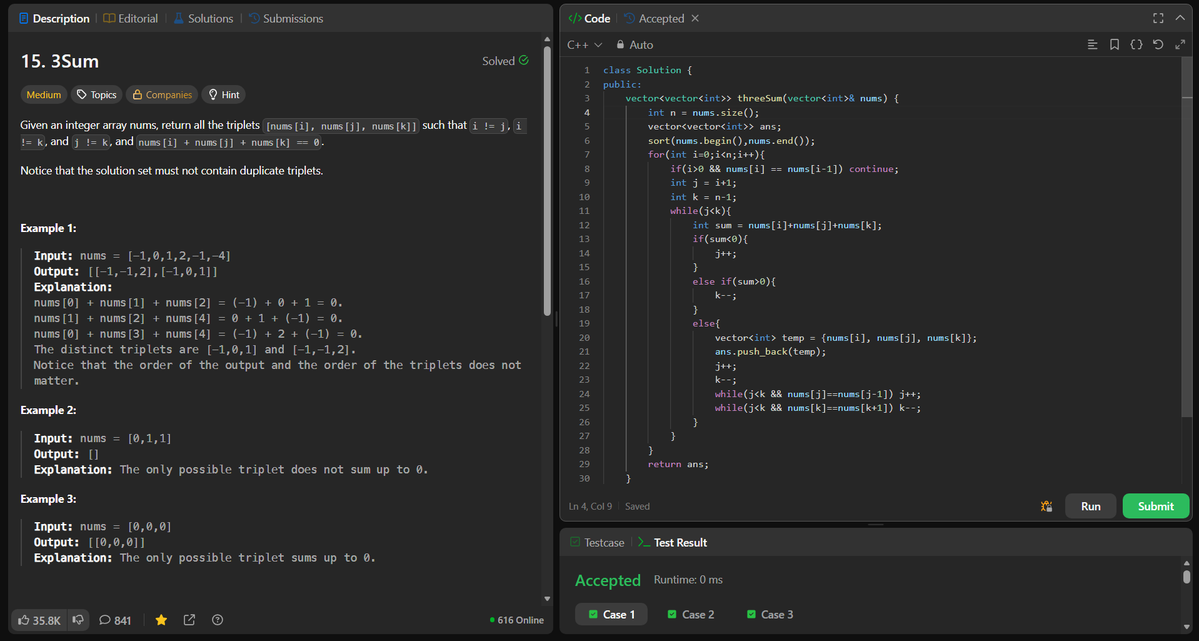Open the 841 comments

tap(115, 620)
